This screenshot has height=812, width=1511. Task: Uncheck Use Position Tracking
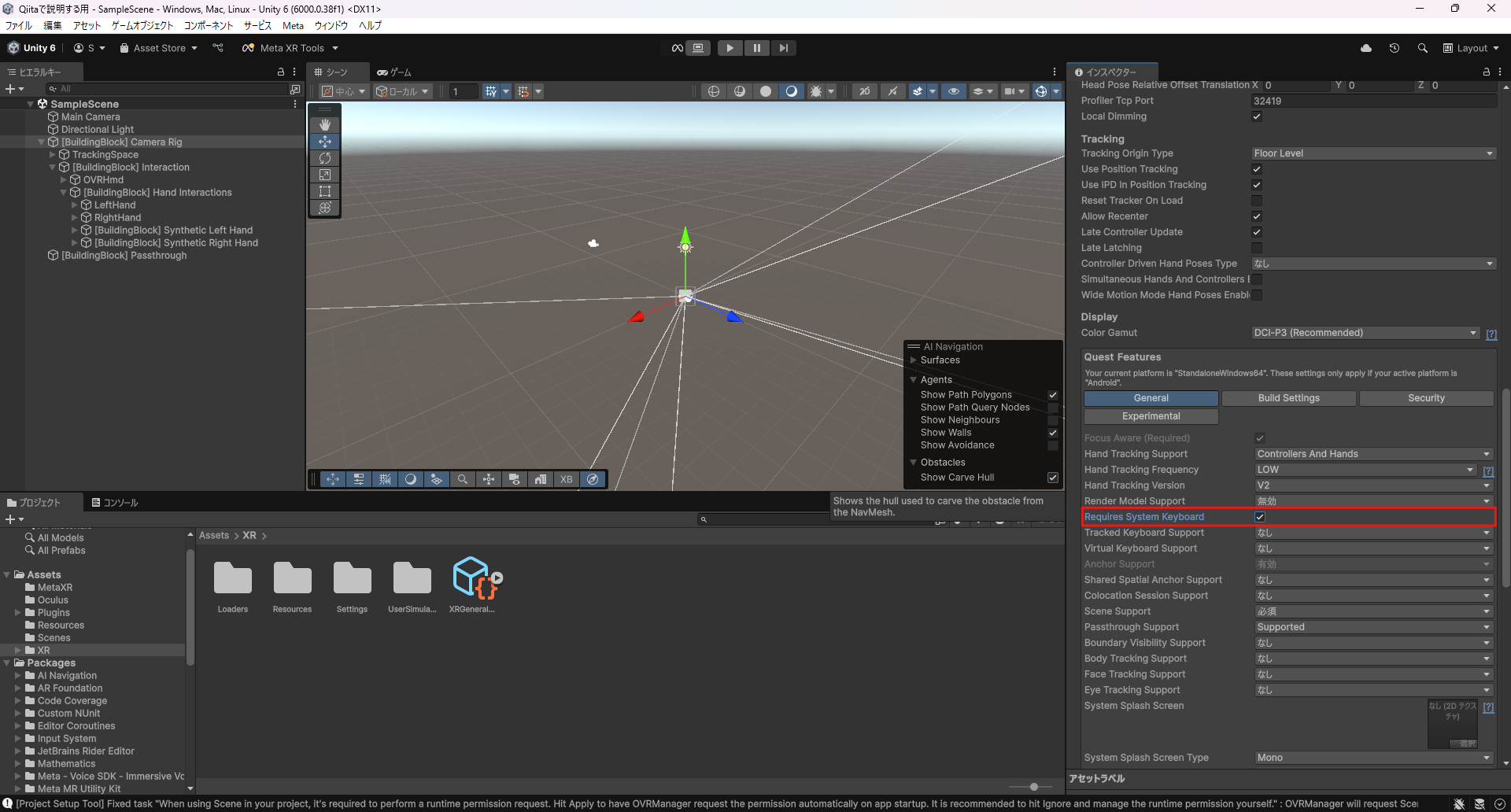tap(1257, 169)
